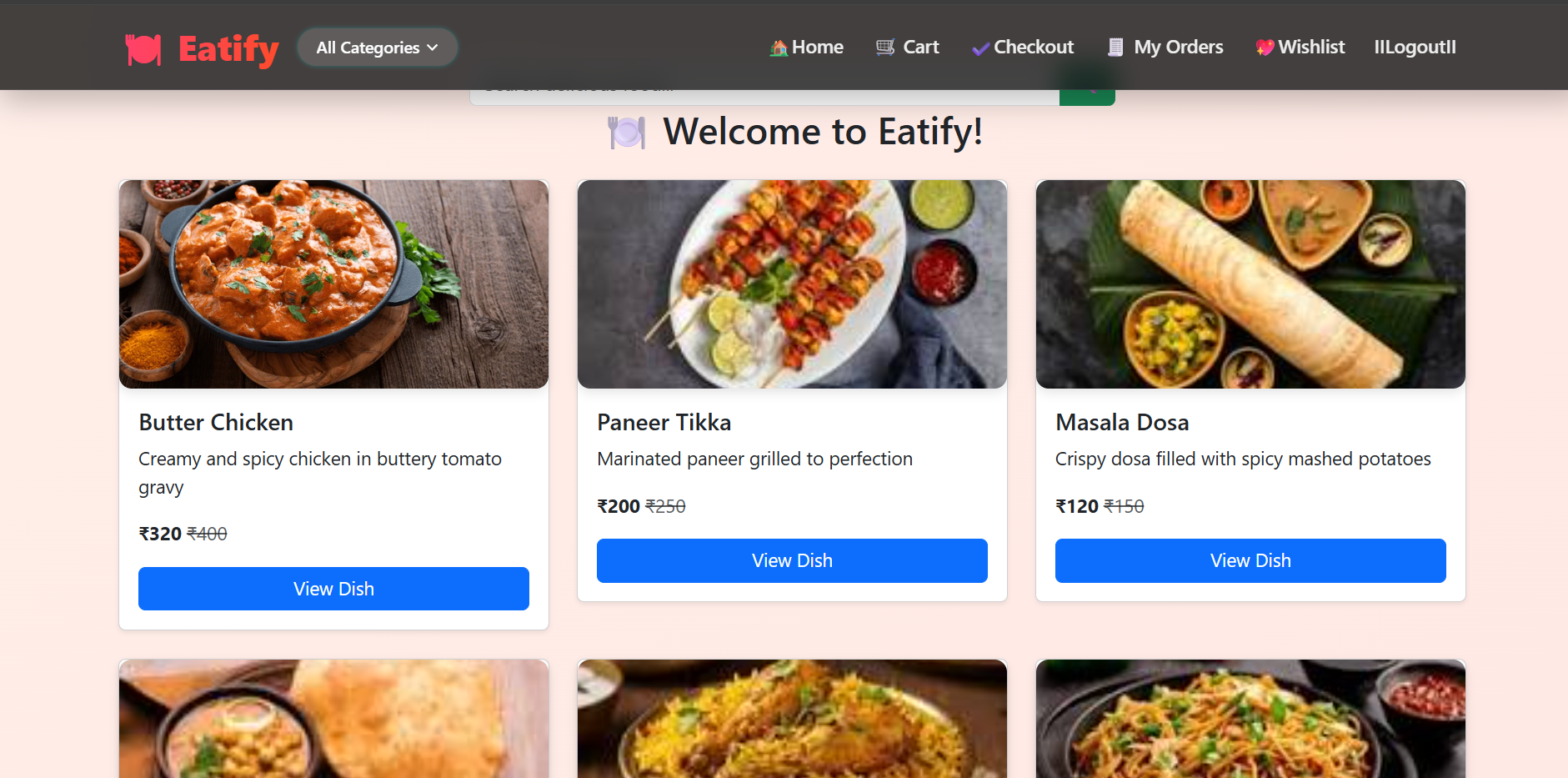This screenshot has height=778, width=1568.
Task: View the Paneer Tikka dish
Action: coord(792,560)
